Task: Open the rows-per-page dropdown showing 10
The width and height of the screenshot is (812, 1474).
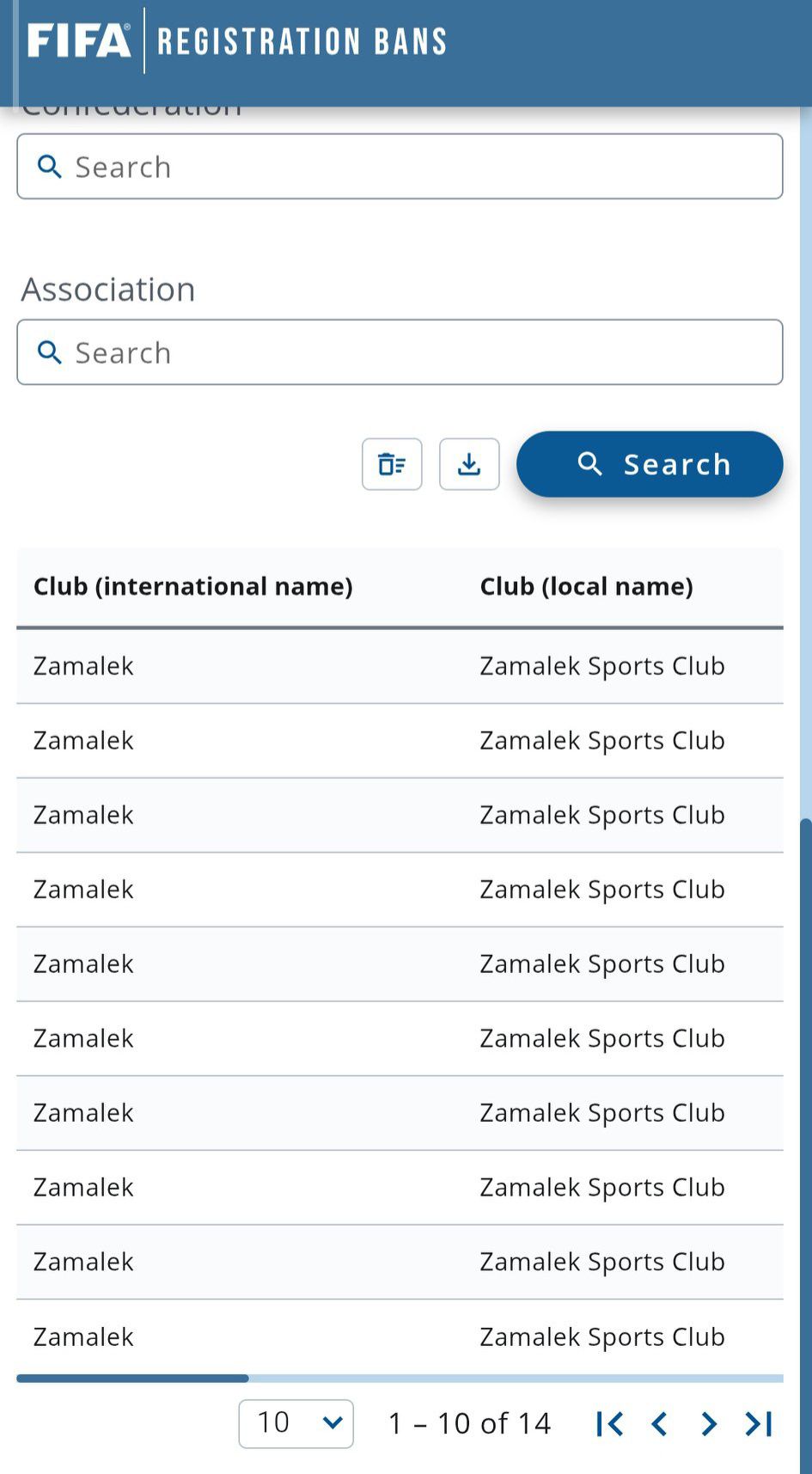Action: click(x=296, y=1423)
